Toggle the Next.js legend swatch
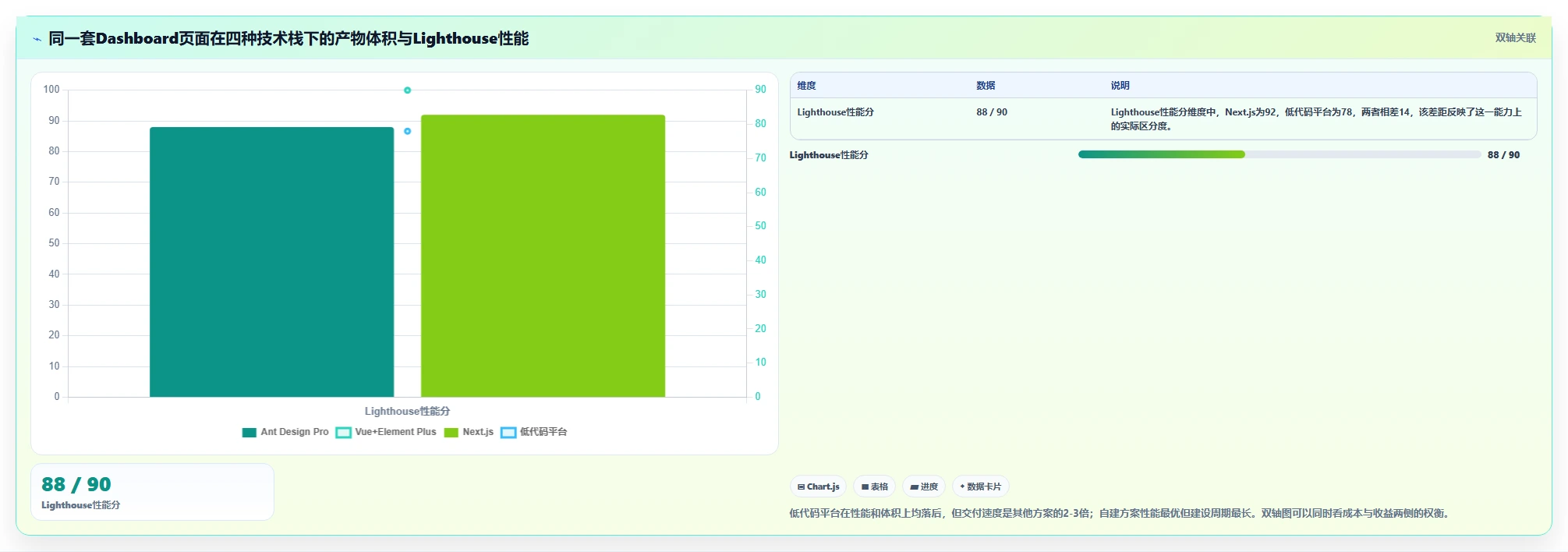Screen dimensions: 1568x552 point(451,433)
